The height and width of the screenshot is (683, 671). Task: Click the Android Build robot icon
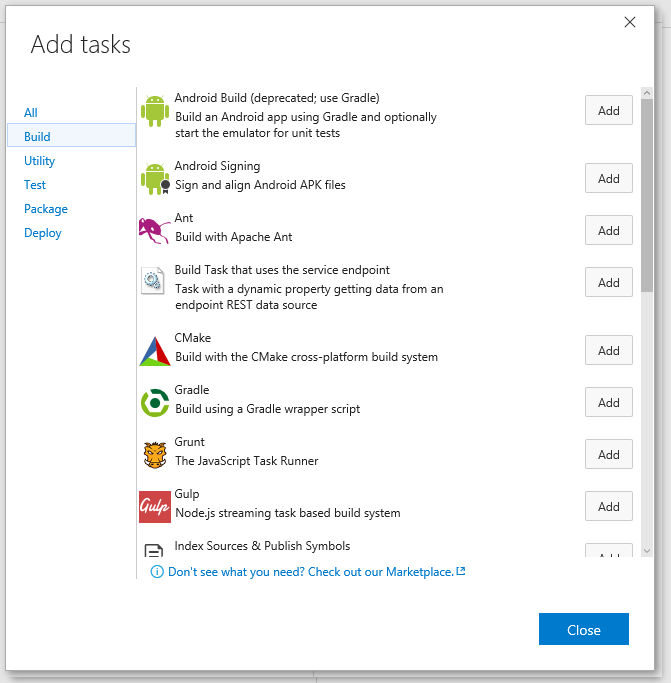[155, 111]
